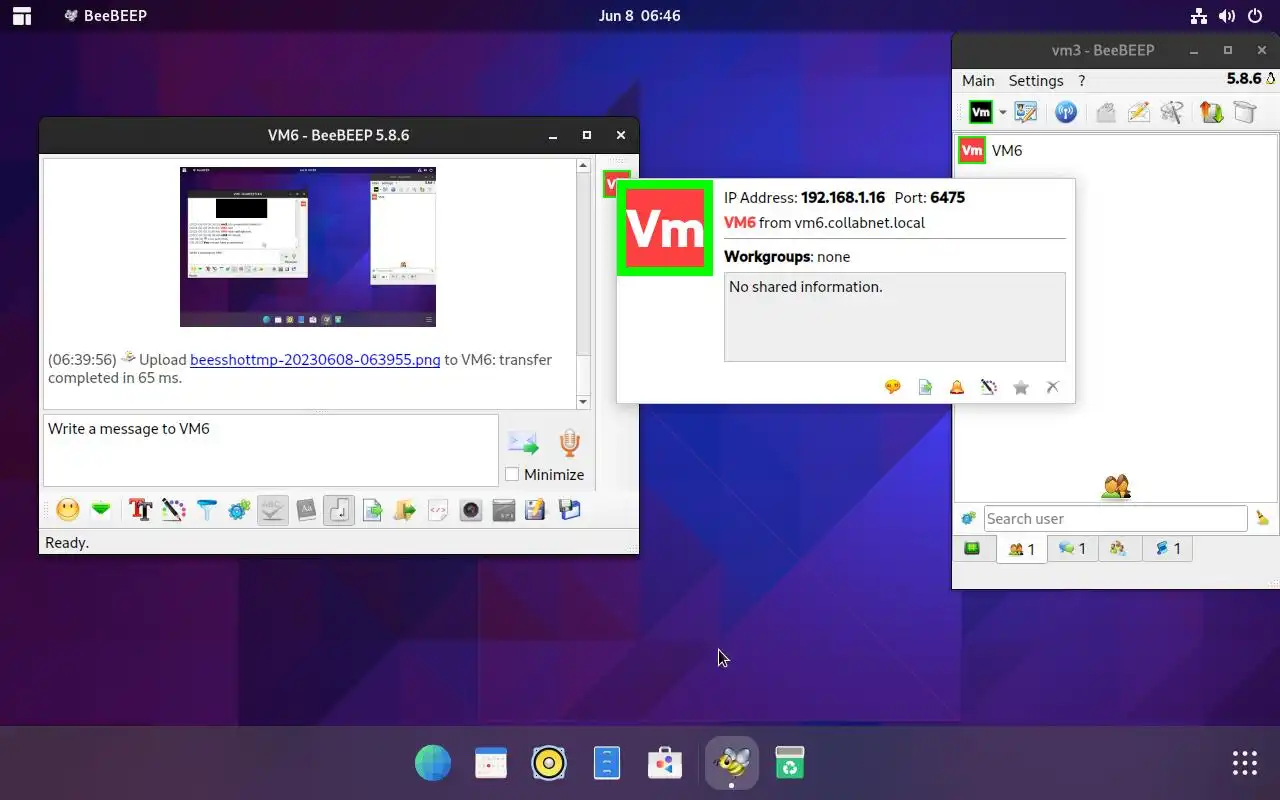The image size is (1280, 800).
Task: Switch to the blue note tab showing 1
Action: 1168,548
